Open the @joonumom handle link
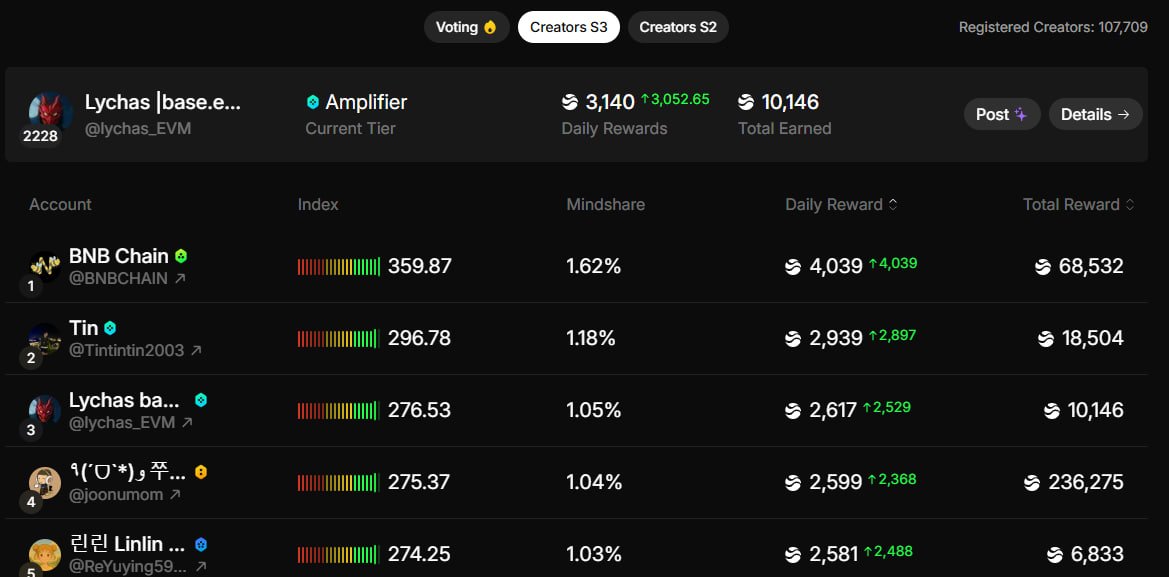The height and width of the screenshot is (577, 1169). 116,494
